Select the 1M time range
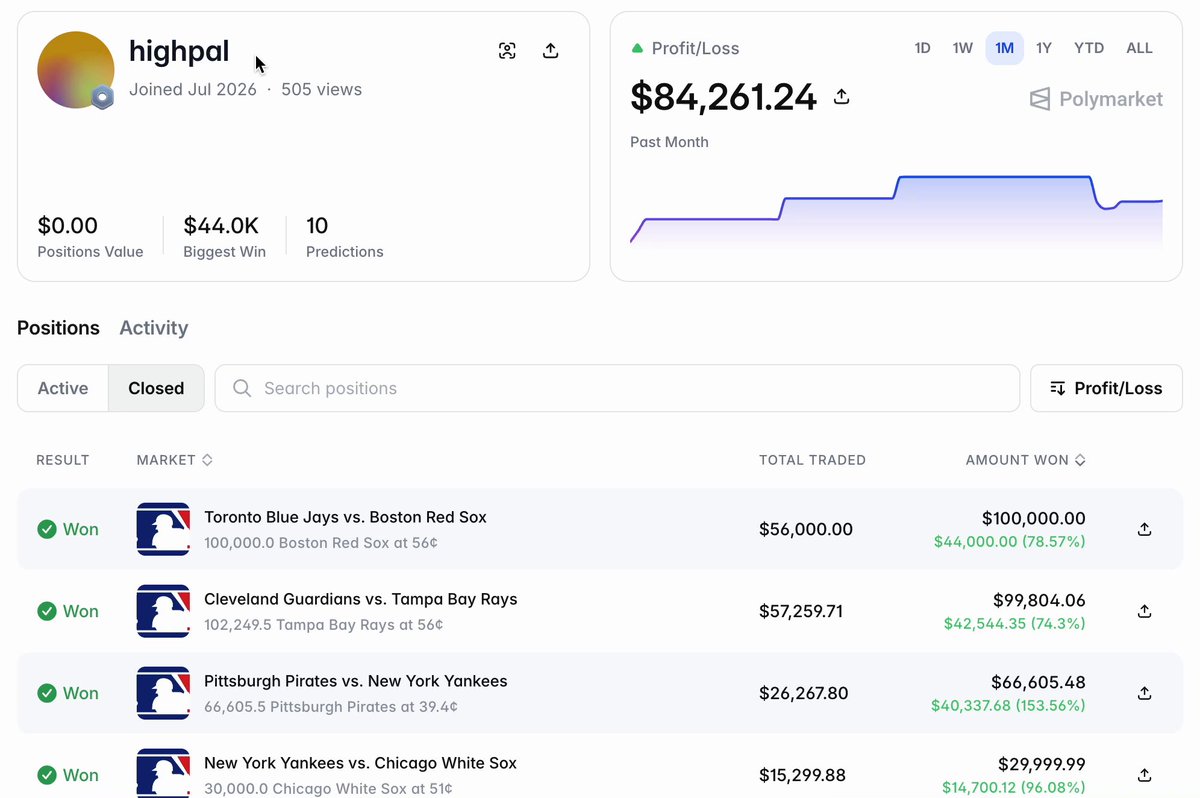Image resolution: width=1200 pixels, height=798 pixels. click(1004, 48)
